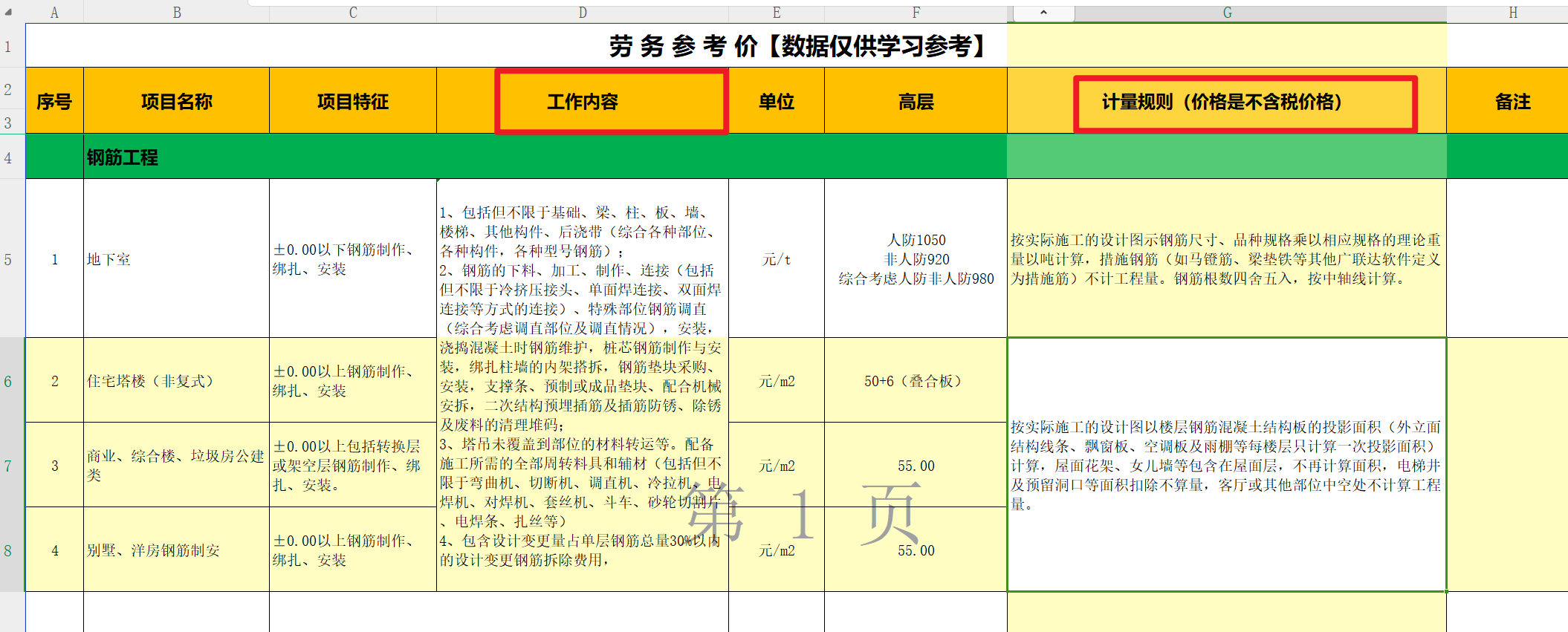The width and height of the screenshot is (1568, 632).
Task: Click the 元/m2 cell in row 8
Action: (x=777, y=550)
